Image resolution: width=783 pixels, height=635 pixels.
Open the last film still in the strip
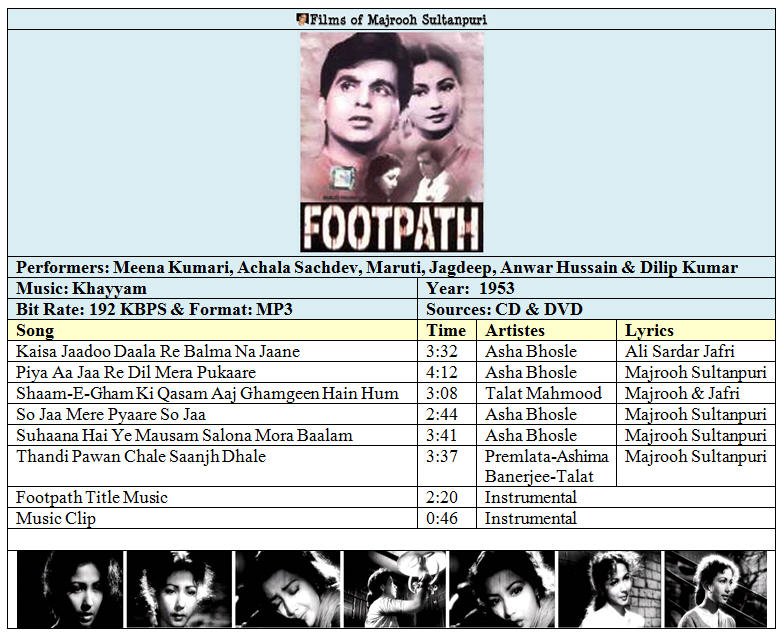click(x=716, y=589)
